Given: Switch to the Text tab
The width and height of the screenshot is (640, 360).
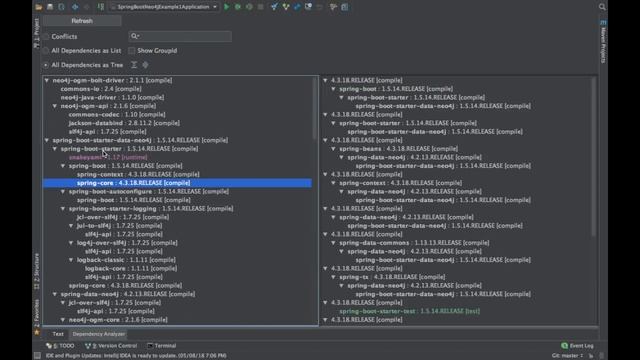Looking at the screenshot, I should 58,334.
